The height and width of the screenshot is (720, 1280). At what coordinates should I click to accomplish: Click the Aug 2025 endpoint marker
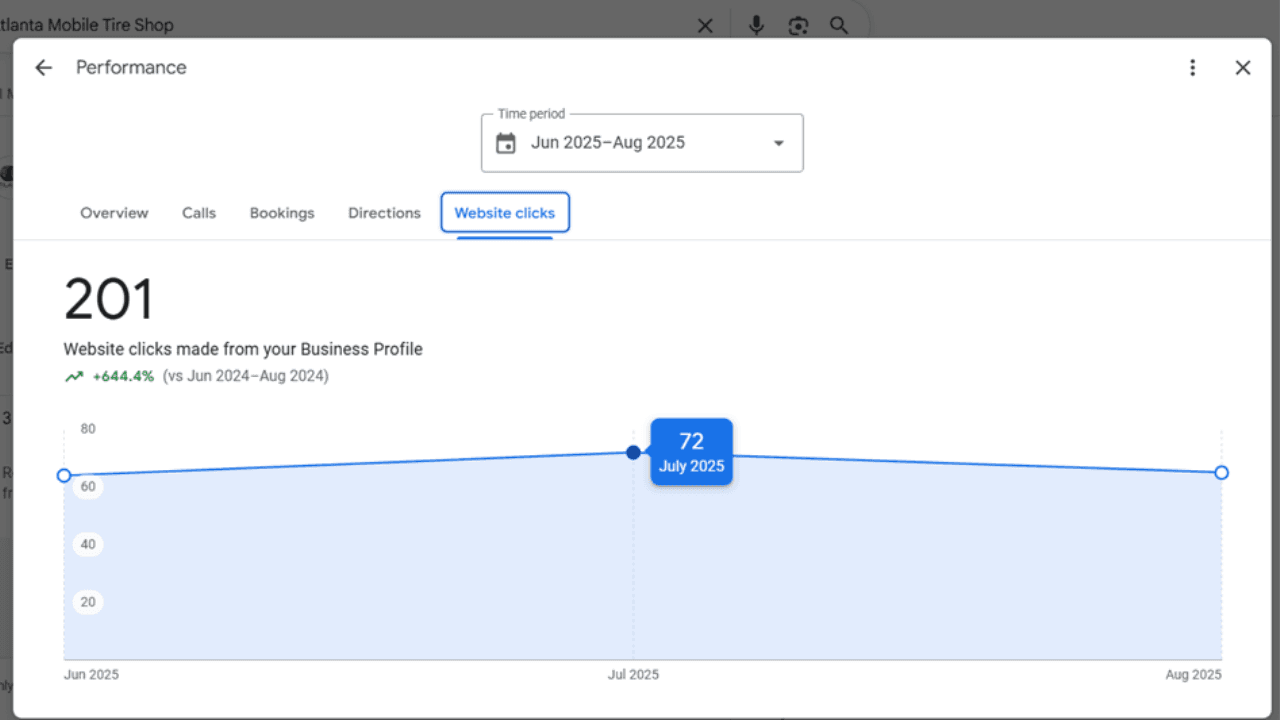coord(1221,473)
